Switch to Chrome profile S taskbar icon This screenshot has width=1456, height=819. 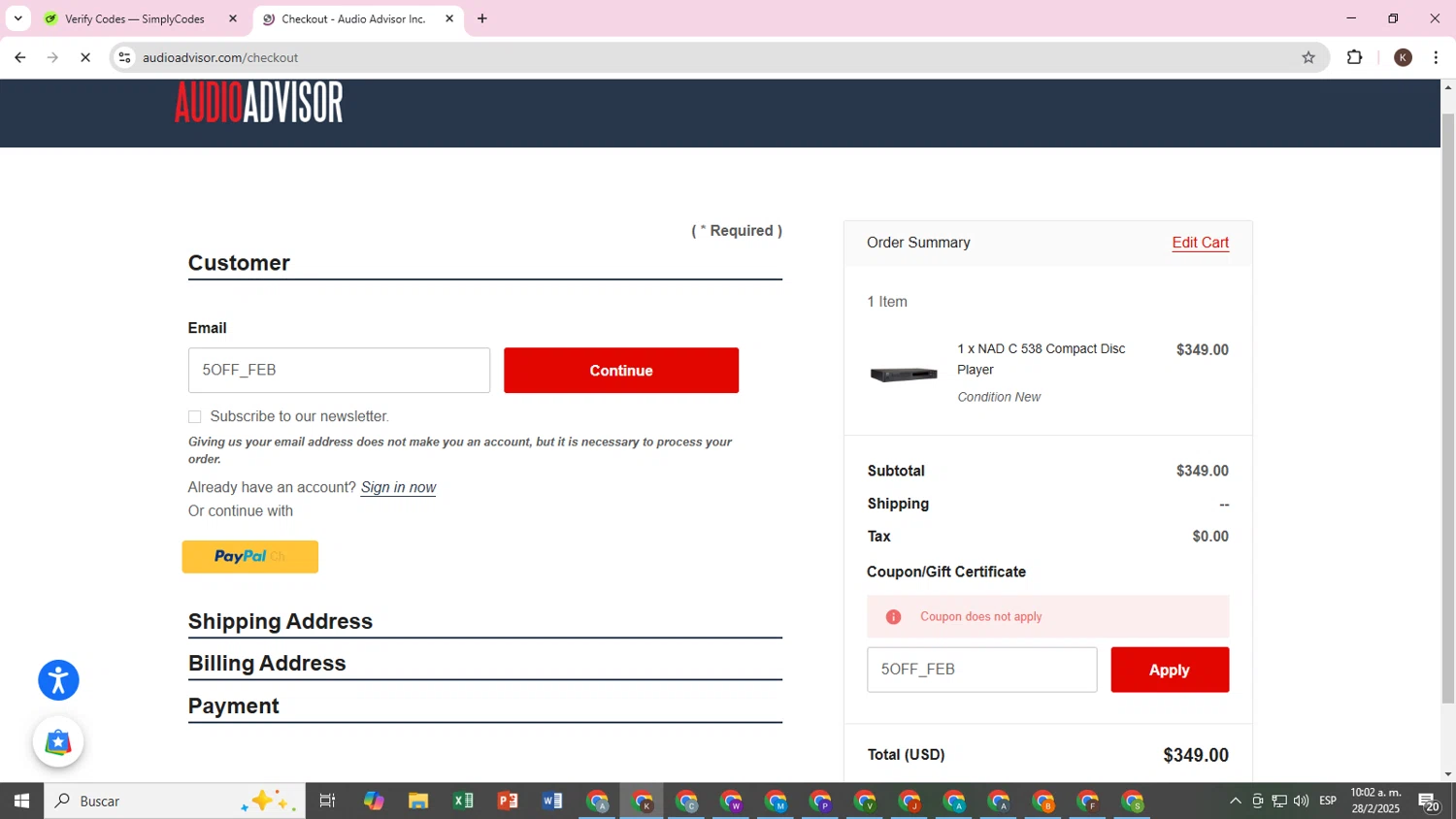(1134, 802)
